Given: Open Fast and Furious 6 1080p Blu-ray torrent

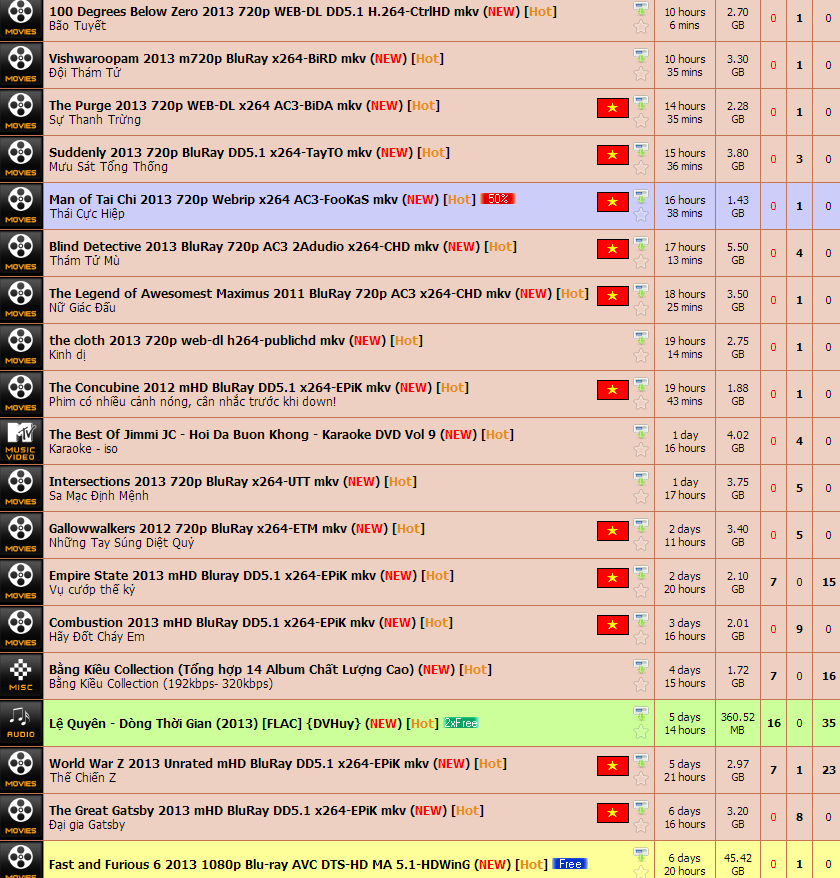Looking at the screenshot, I should 259,865.
